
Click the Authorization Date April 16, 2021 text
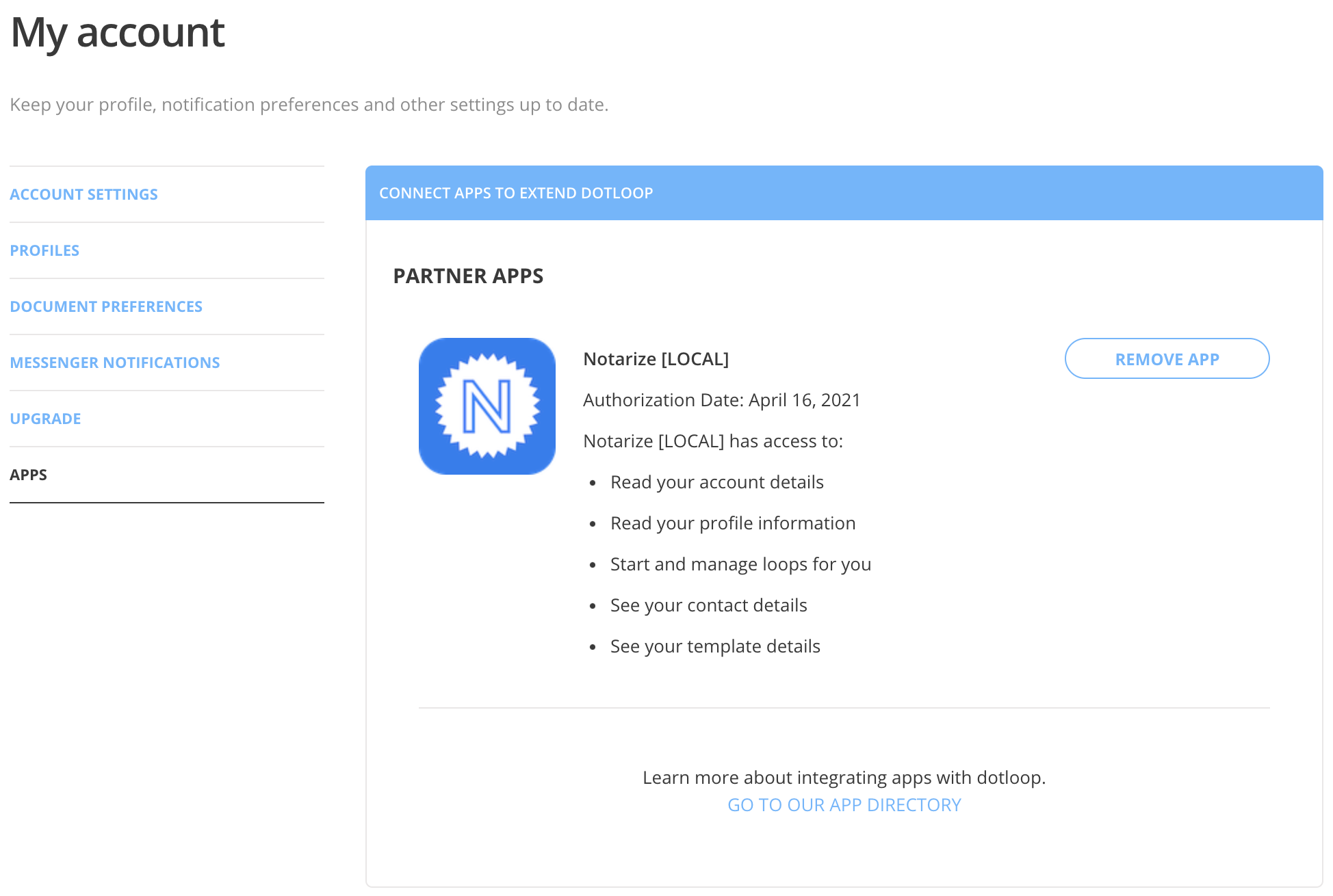point(721,400)
